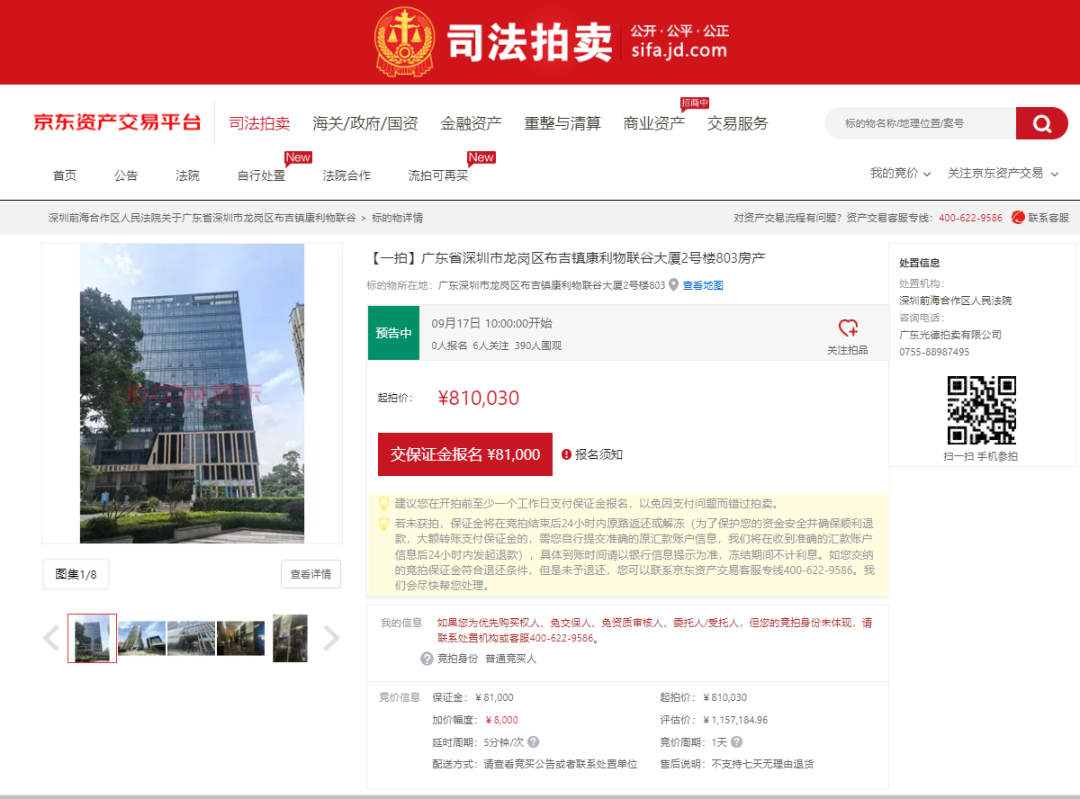This screenshot has height=799, width=1080.
Task: Open 自行处置 menu item
Action: [x=261, y=176]
